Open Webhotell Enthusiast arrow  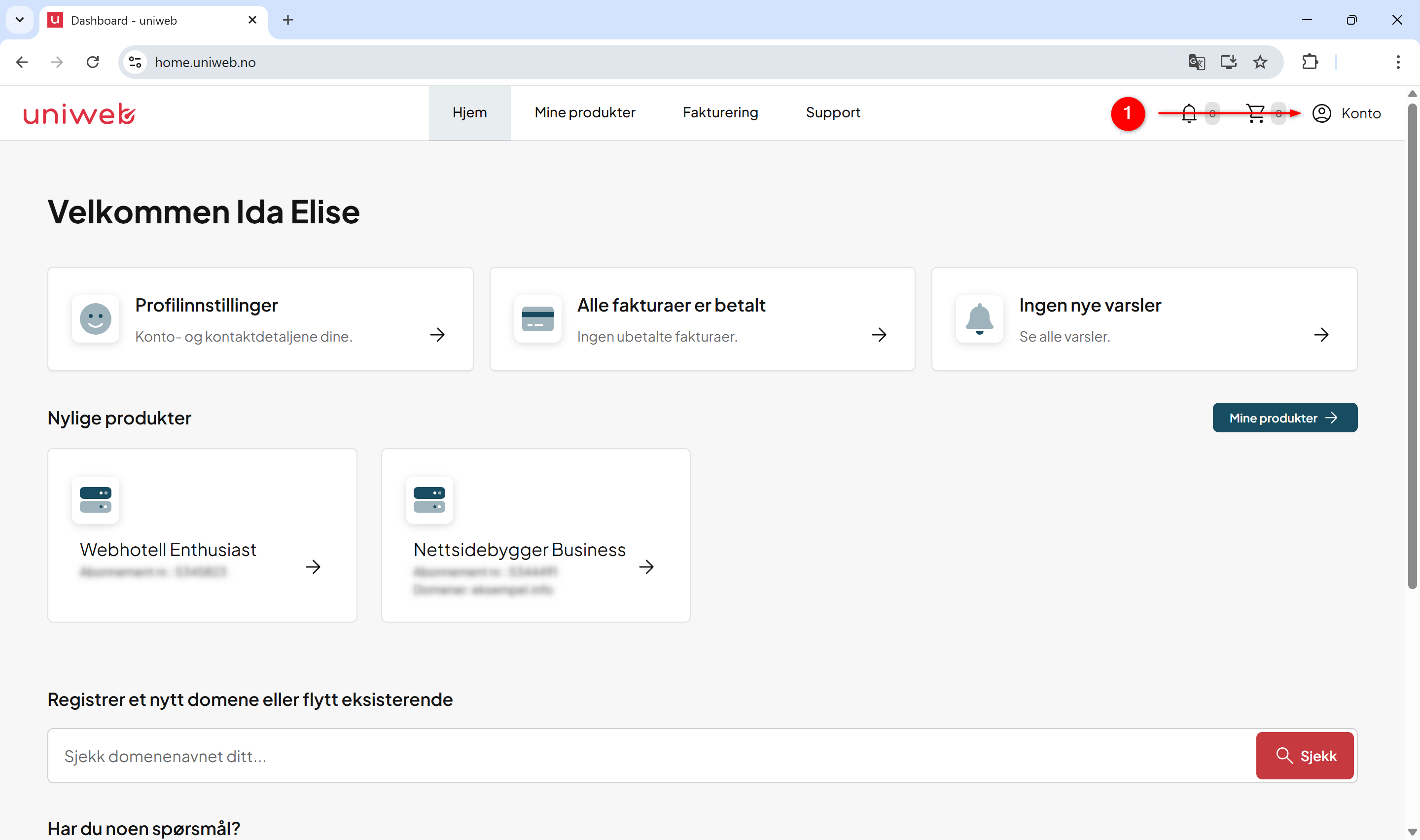(313, 566)
